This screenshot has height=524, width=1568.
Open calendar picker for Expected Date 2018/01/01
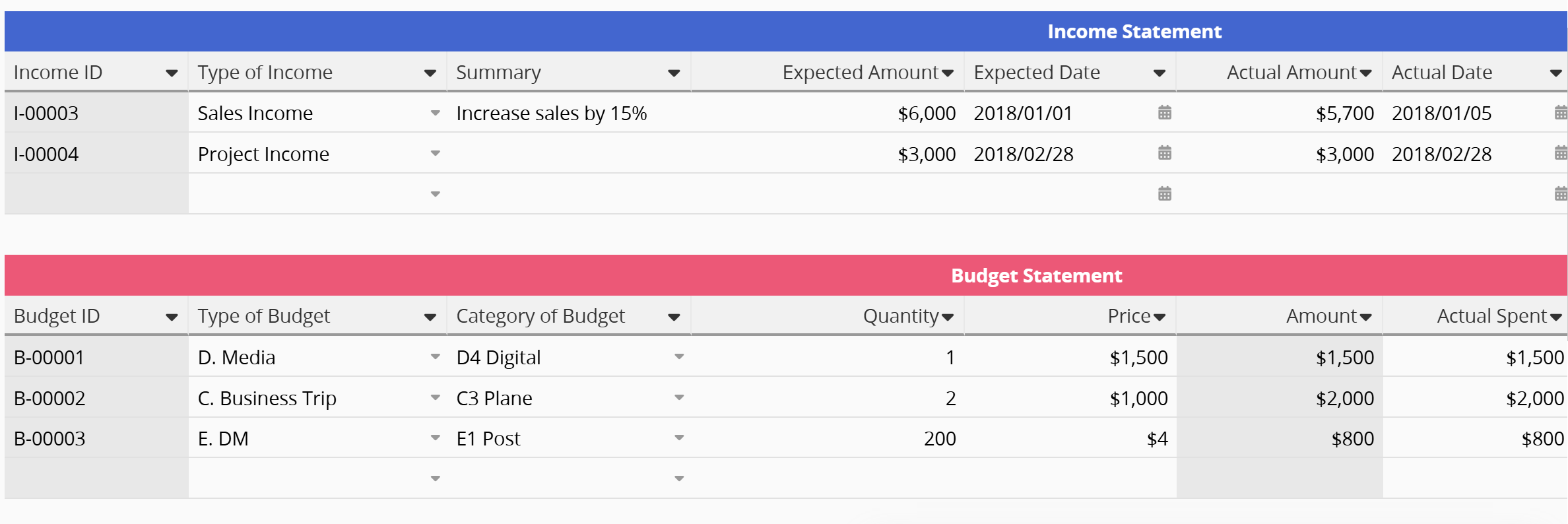coord(1165,113)
